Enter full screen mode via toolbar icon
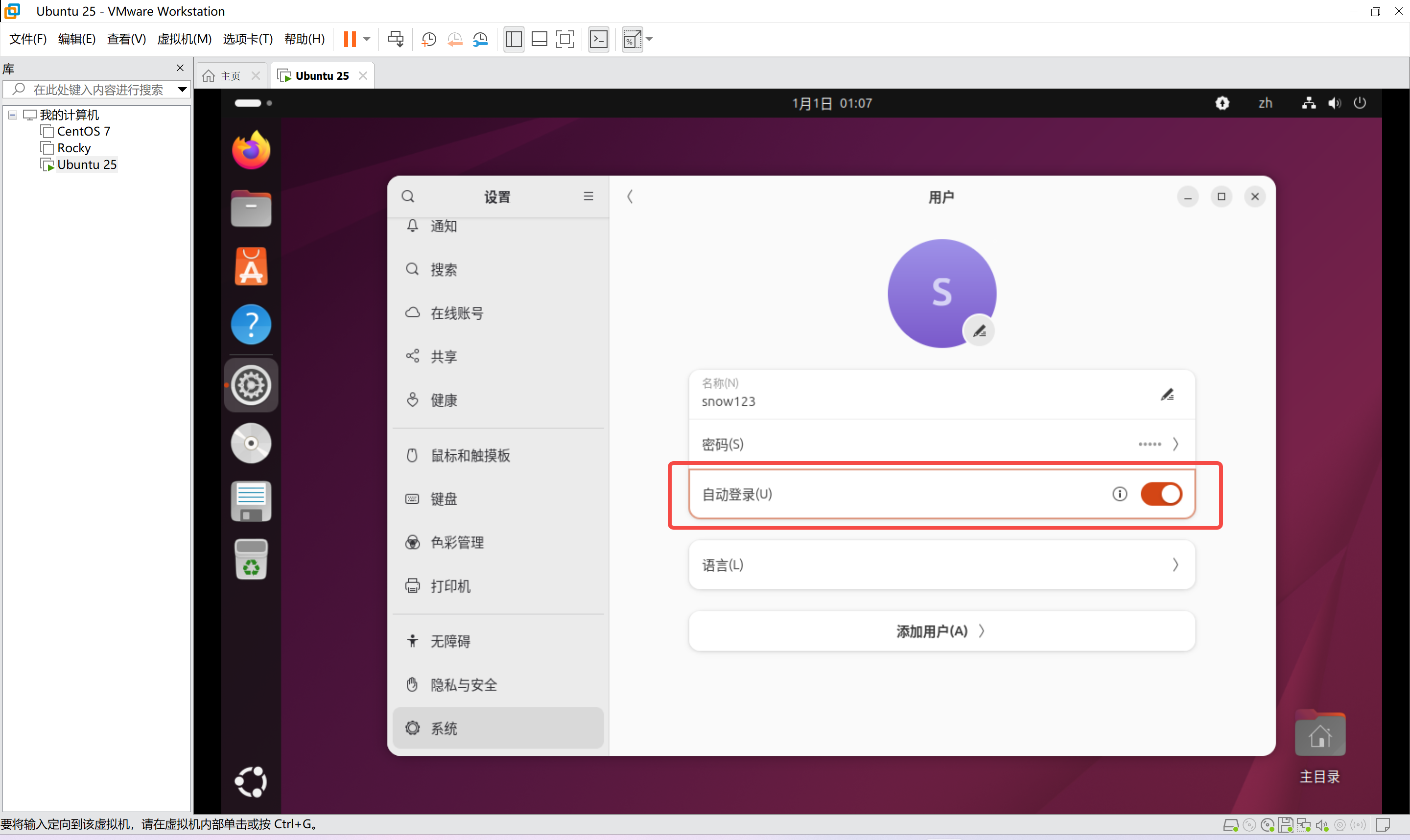 pyautogui.click(x=564, y=39)
